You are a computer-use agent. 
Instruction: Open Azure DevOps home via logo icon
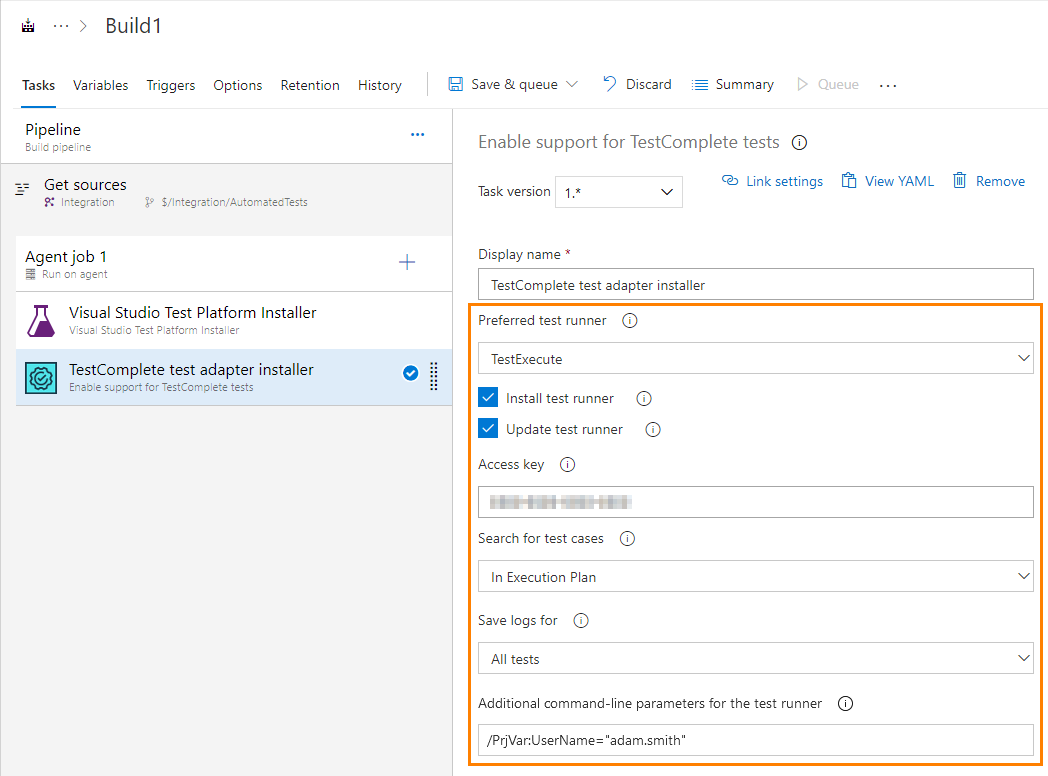coord(27,24)
